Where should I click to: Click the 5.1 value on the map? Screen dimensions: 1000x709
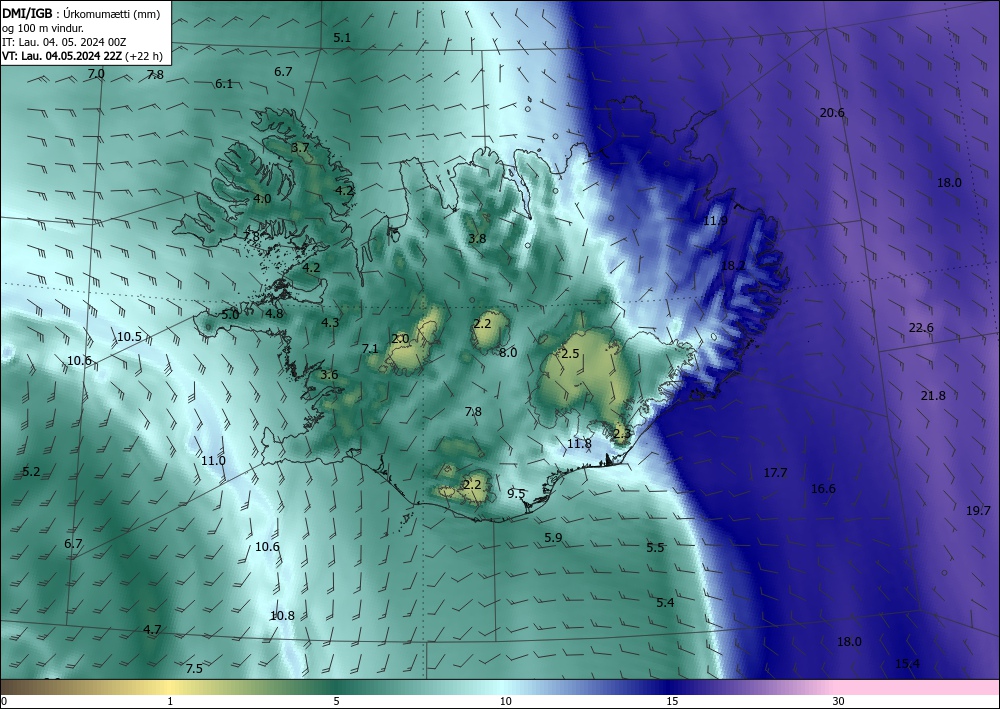tap(342, 38)
